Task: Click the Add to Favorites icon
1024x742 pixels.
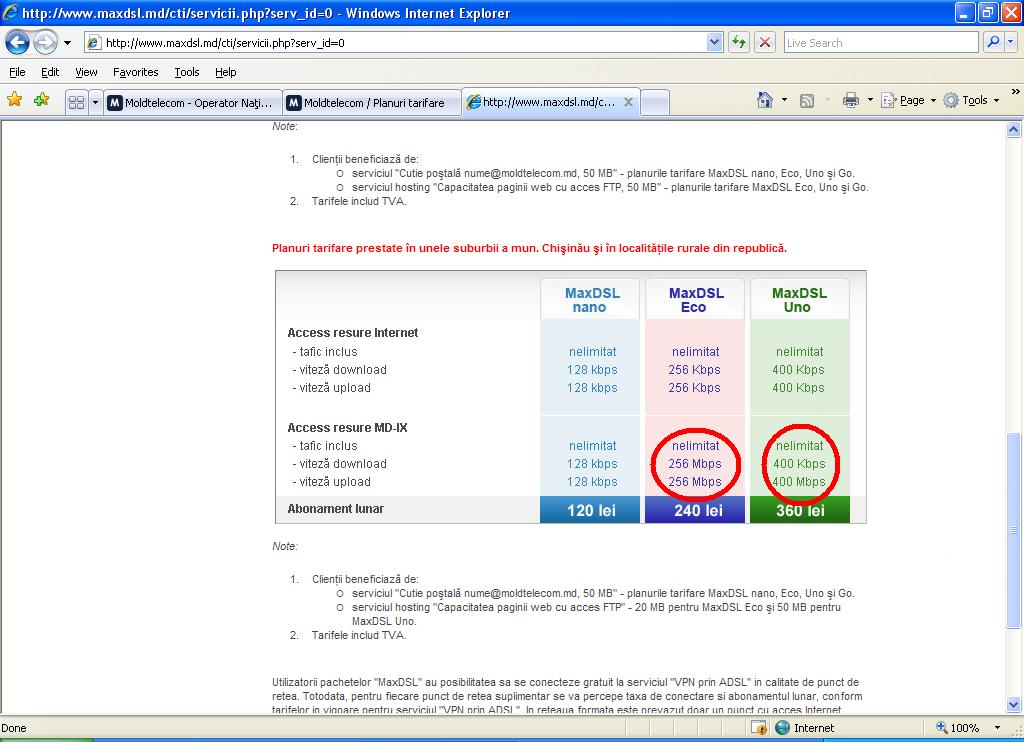Action: tap(41, 100)
